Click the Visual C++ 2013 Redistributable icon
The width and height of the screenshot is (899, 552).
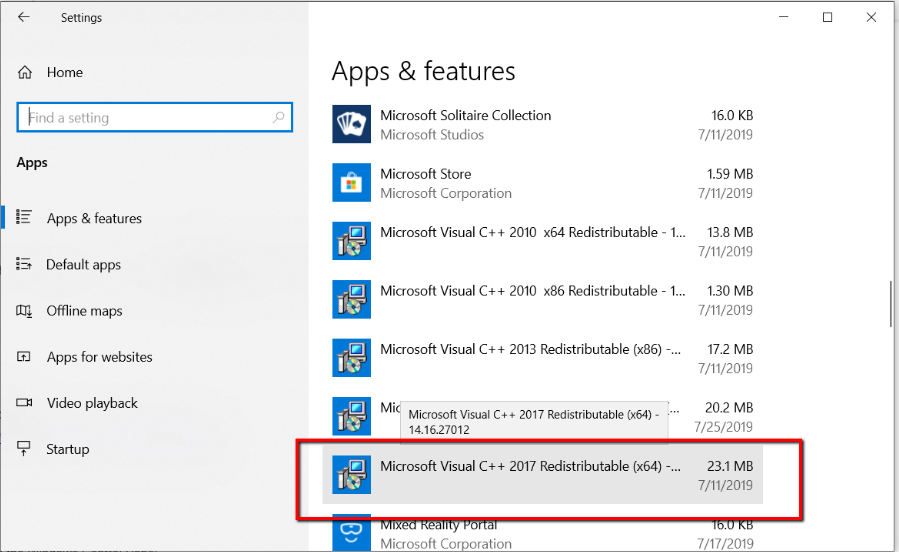tap(351, 359)
